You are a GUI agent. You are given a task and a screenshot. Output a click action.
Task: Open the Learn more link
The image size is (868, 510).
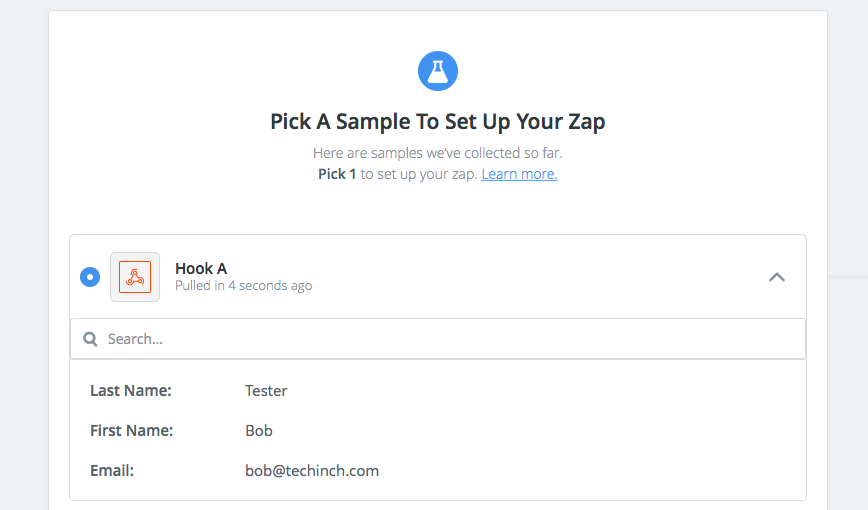[x=519, y=174]
